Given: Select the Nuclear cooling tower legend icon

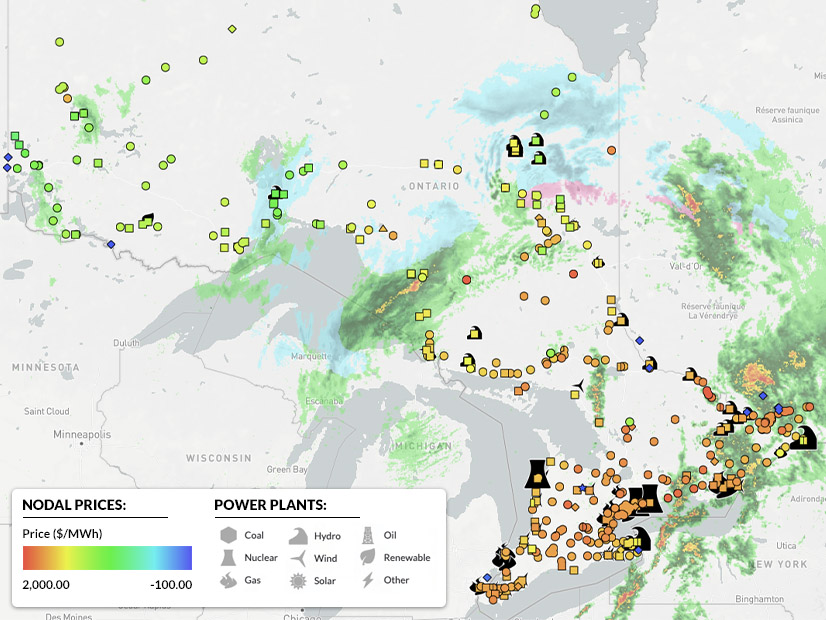Looking at the screenshot, I should [x=228, y=558].
